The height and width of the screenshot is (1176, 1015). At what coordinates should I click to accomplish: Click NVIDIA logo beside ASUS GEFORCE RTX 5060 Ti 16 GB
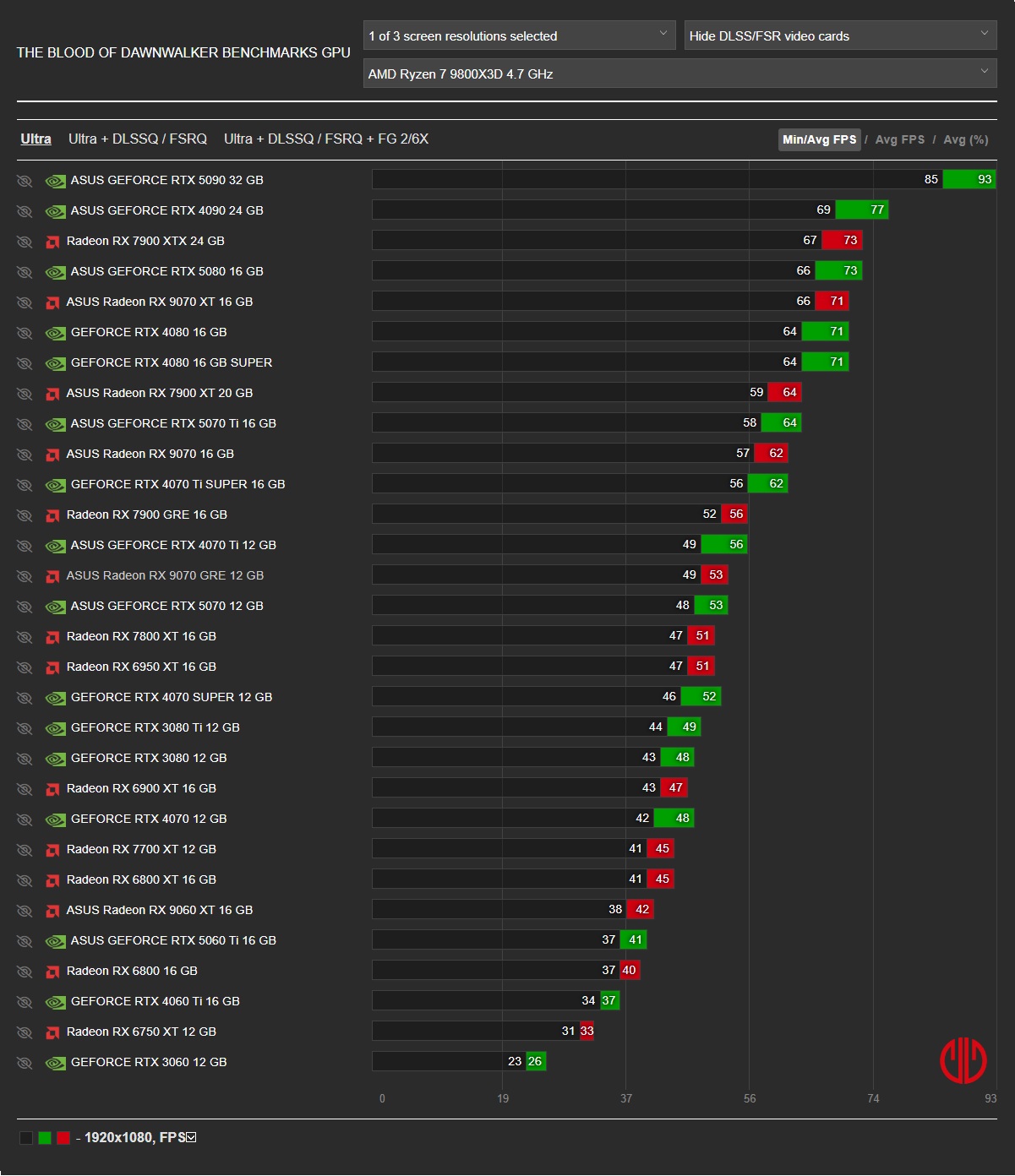56,941
